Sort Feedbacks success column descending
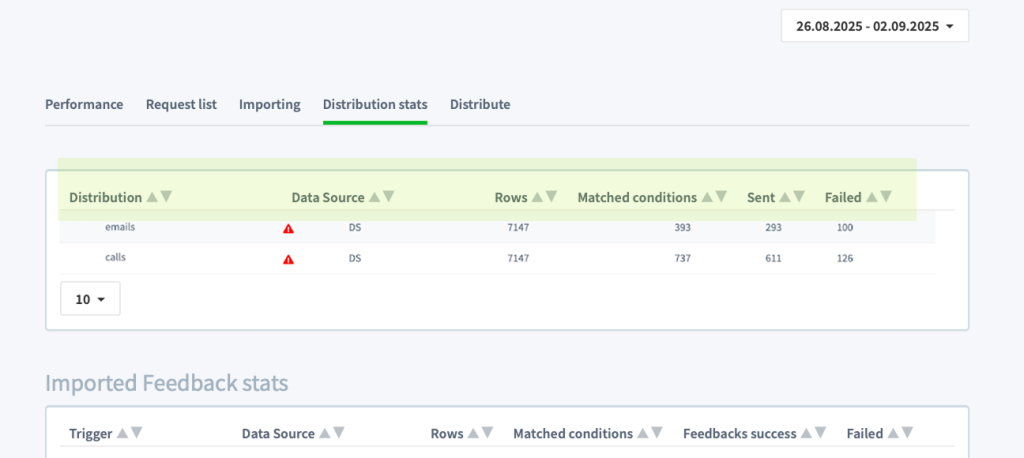 [821, 433]
